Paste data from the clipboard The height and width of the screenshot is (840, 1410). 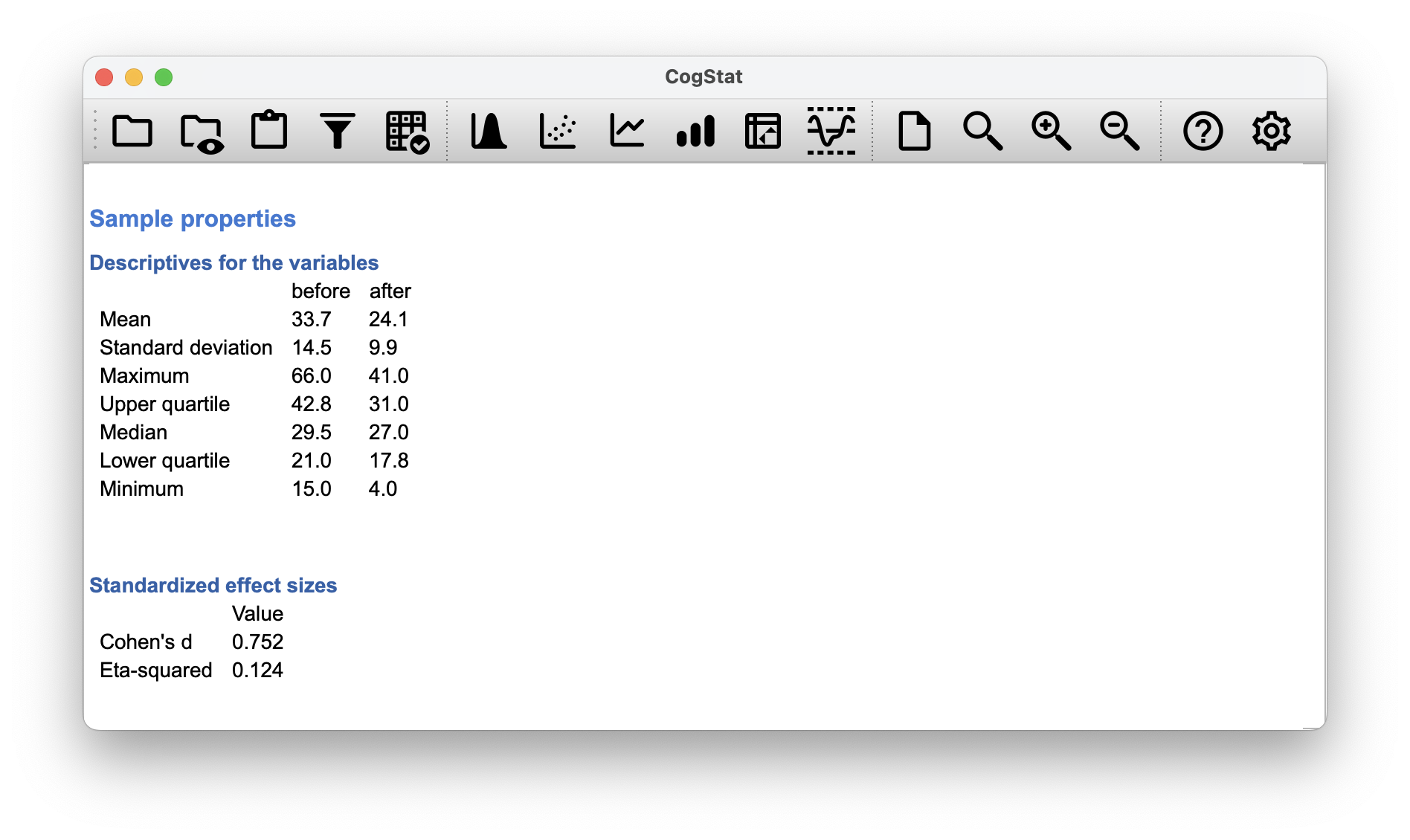[269, 131]
